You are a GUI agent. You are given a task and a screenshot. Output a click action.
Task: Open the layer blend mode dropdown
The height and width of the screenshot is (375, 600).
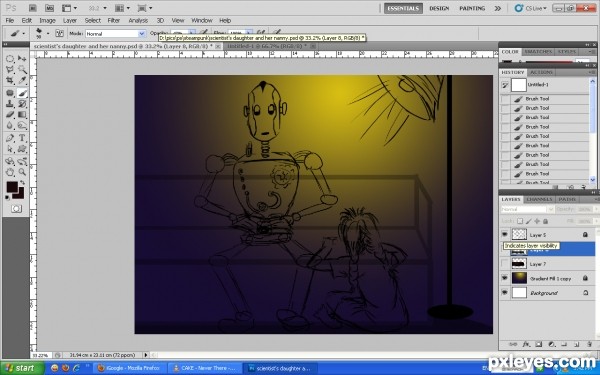coord(527,209)
